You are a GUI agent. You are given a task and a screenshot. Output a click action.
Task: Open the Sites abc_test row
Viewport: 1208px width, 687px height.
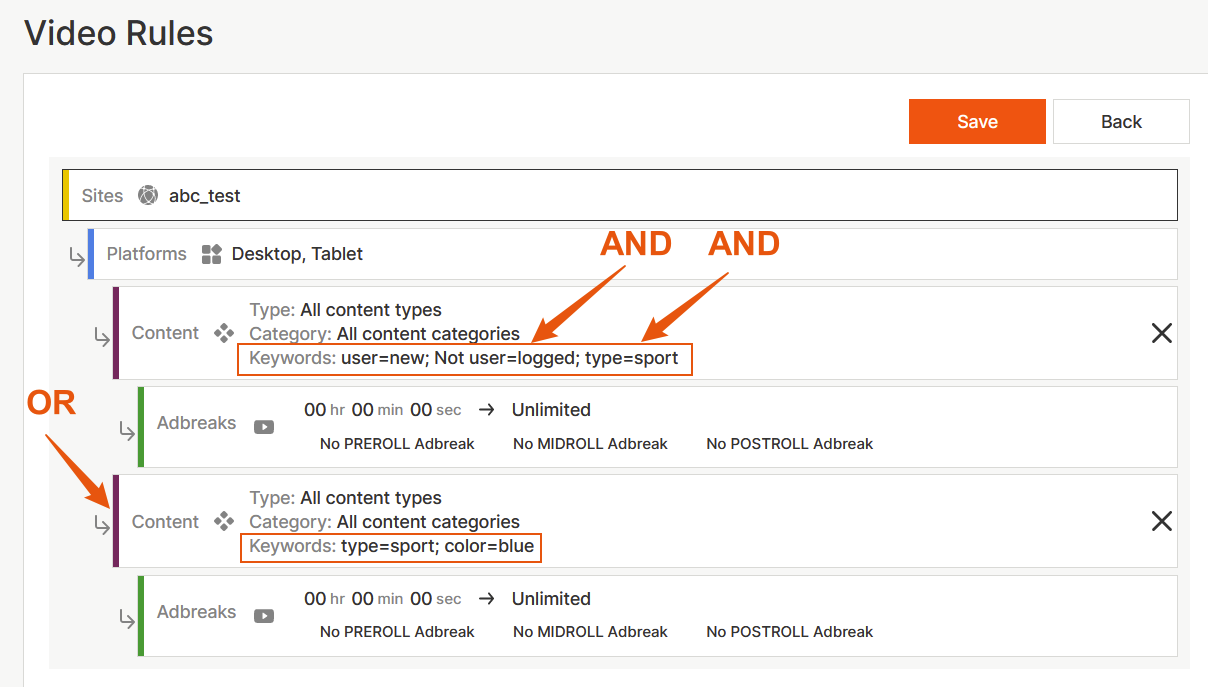[620, 195]
